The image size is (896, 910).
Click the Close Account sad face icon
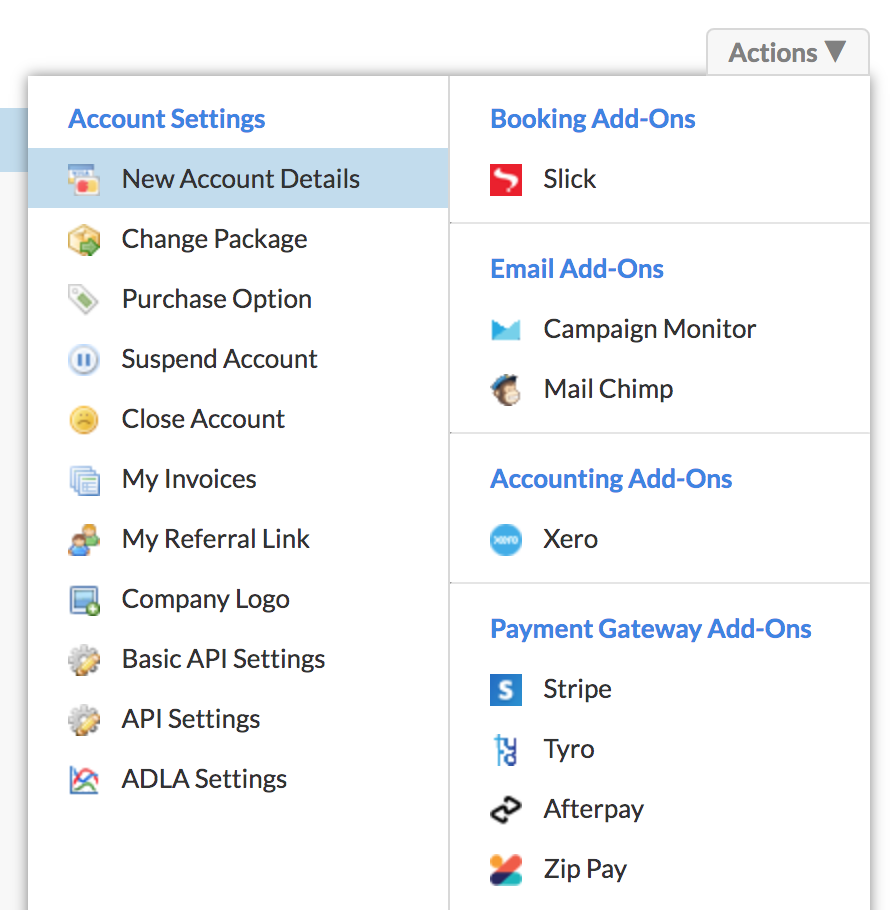[x=84, y=420]
